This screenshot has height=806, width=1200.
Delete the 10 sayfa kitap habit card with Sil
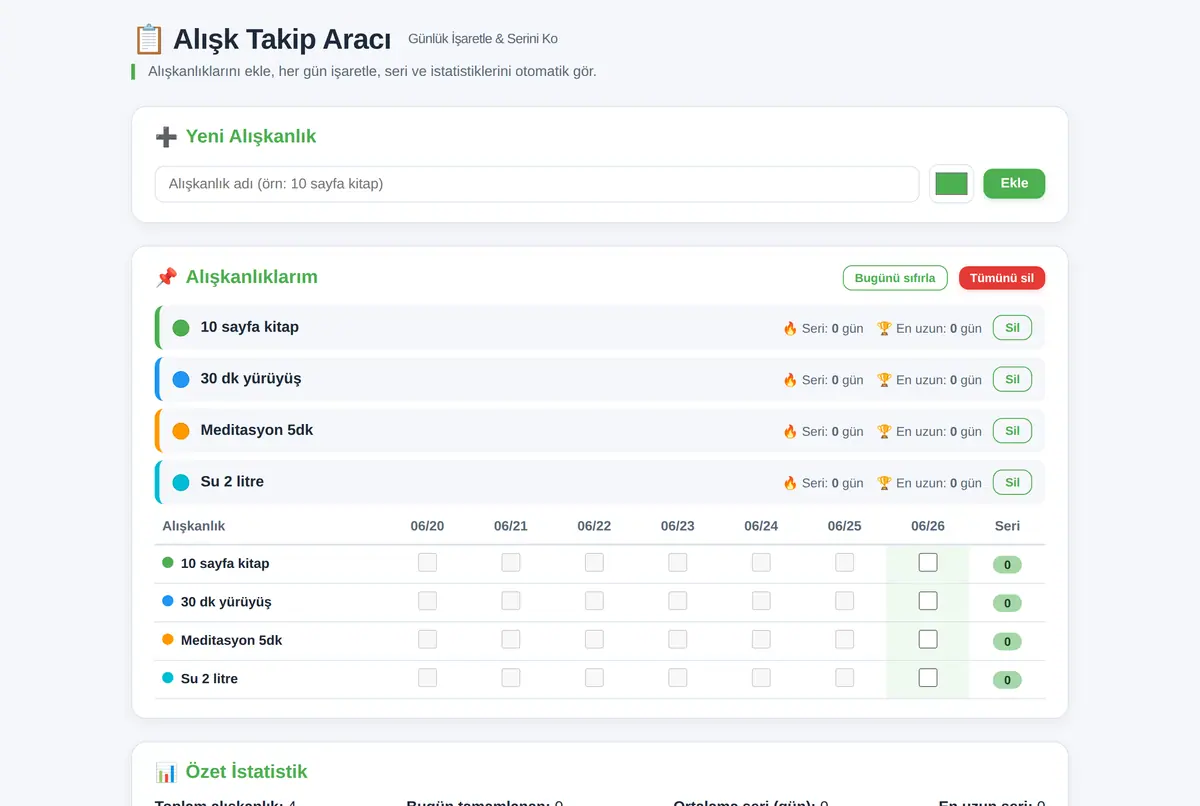1012,327
